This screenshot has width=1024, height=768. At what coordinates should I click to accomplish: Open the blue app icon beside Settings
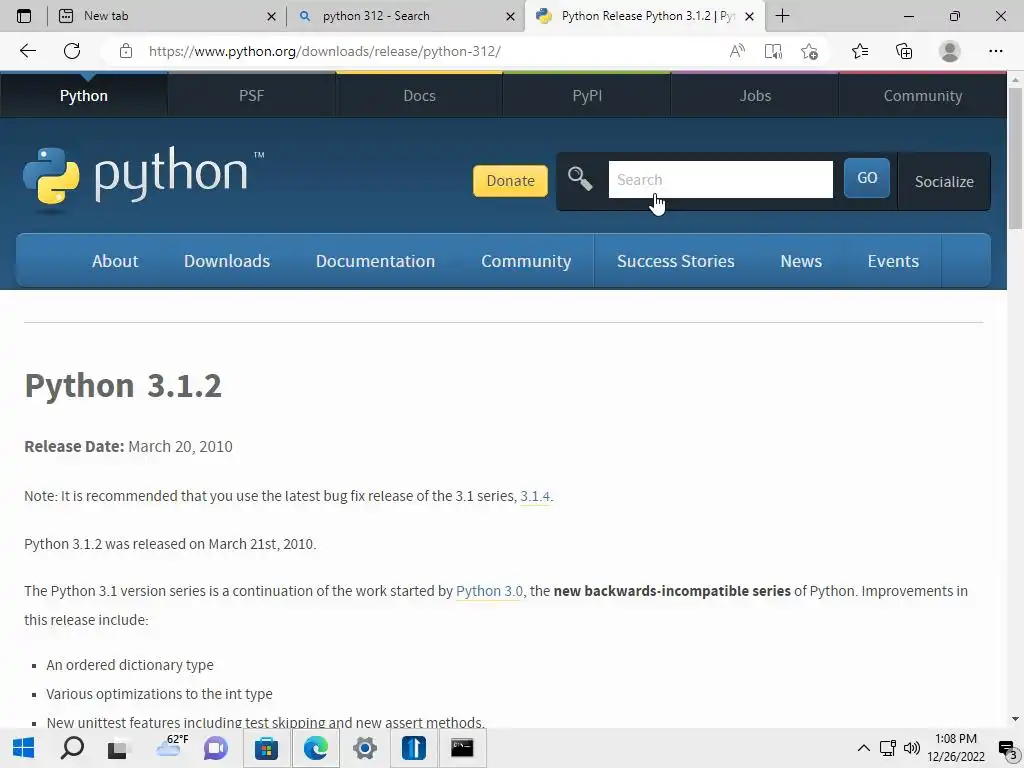413,748
